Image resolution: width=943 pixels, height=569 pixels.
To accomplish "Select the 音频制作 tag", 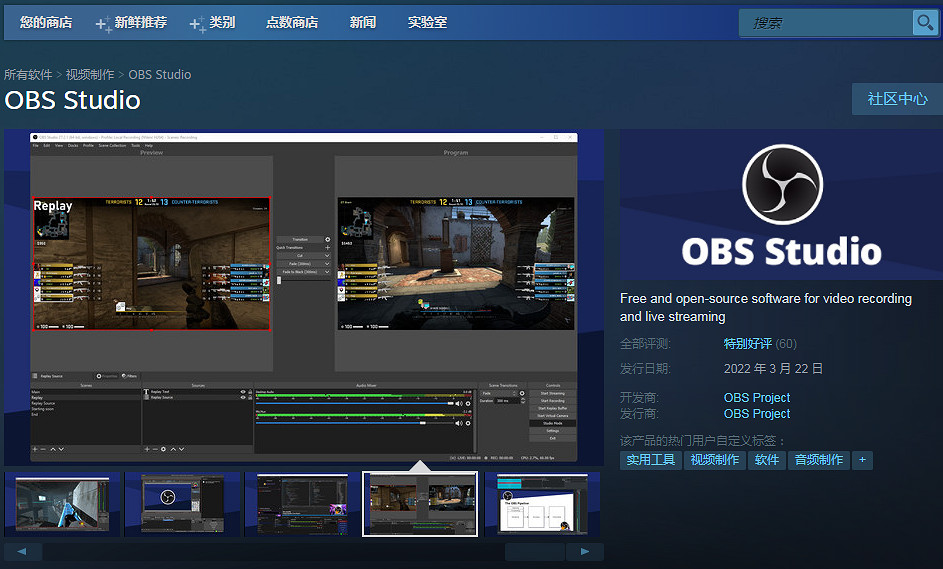I will click(x=818, y=460).
